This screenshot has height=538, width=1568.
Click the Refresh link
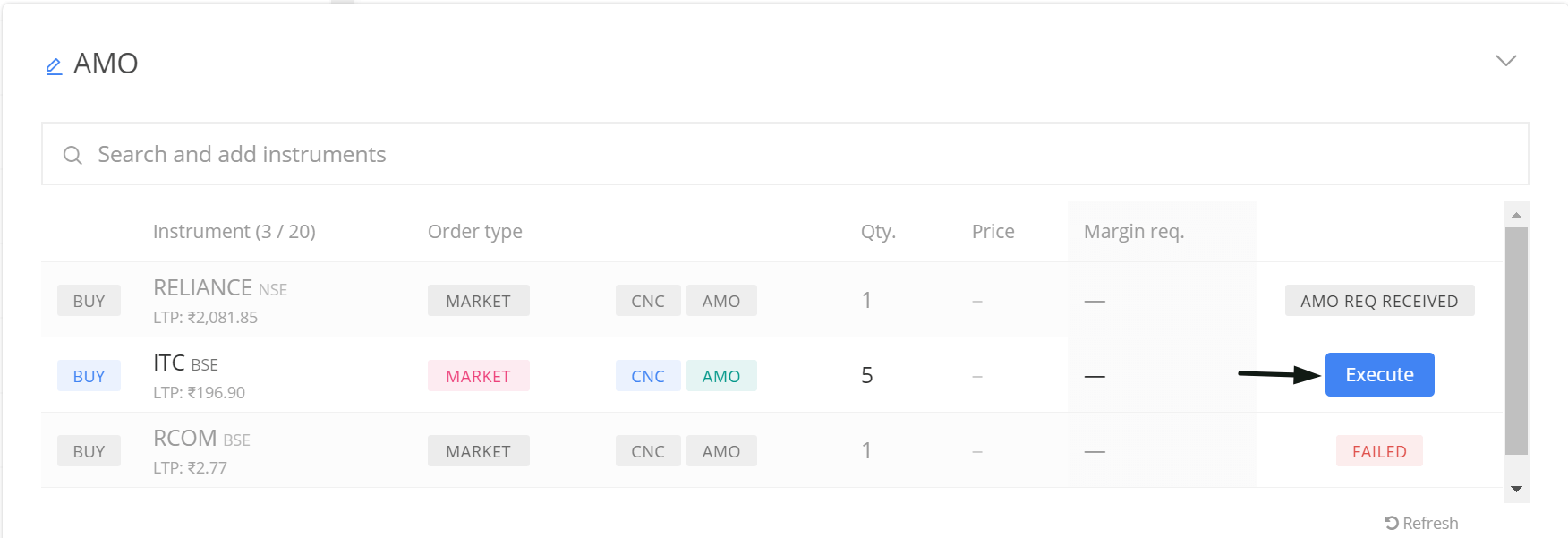point(1421,523)
